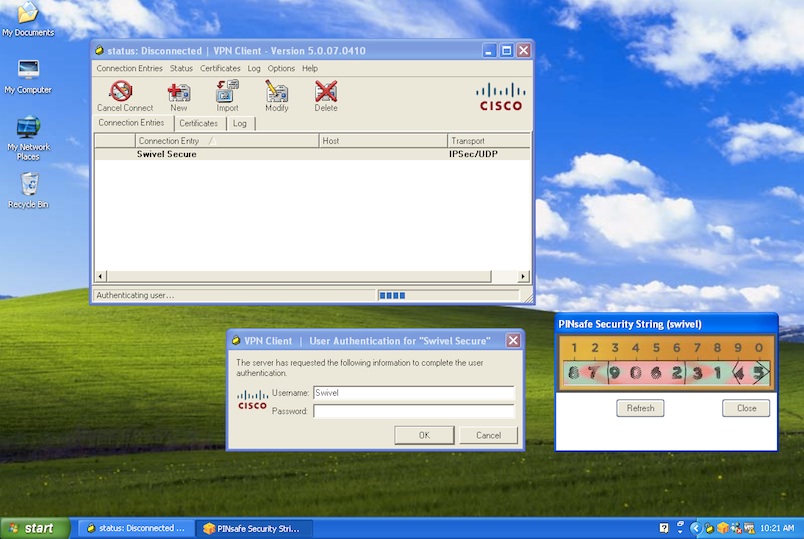Screen dimensions: 804x539
Task: Switch to the Log tab
Action: [x=239, y=124]
